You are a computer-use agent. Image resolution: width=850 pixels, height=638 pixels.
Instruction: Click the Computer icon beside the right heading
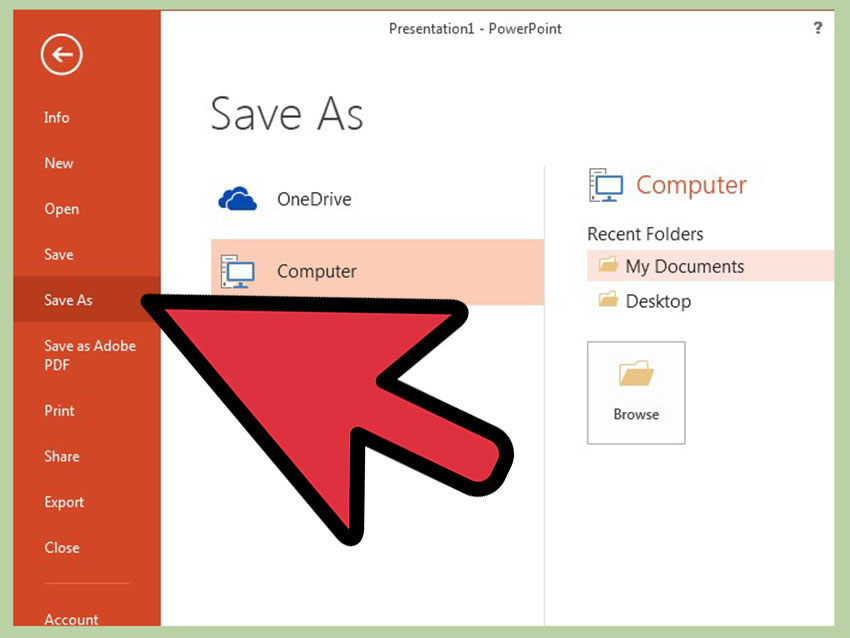point(606,185)
